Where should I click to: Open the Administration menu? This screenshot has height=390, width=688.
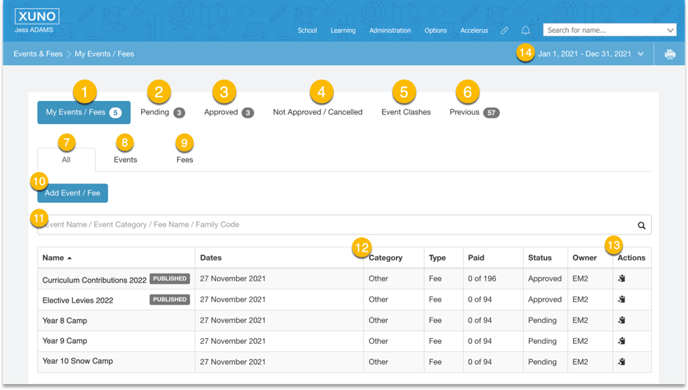390,30
